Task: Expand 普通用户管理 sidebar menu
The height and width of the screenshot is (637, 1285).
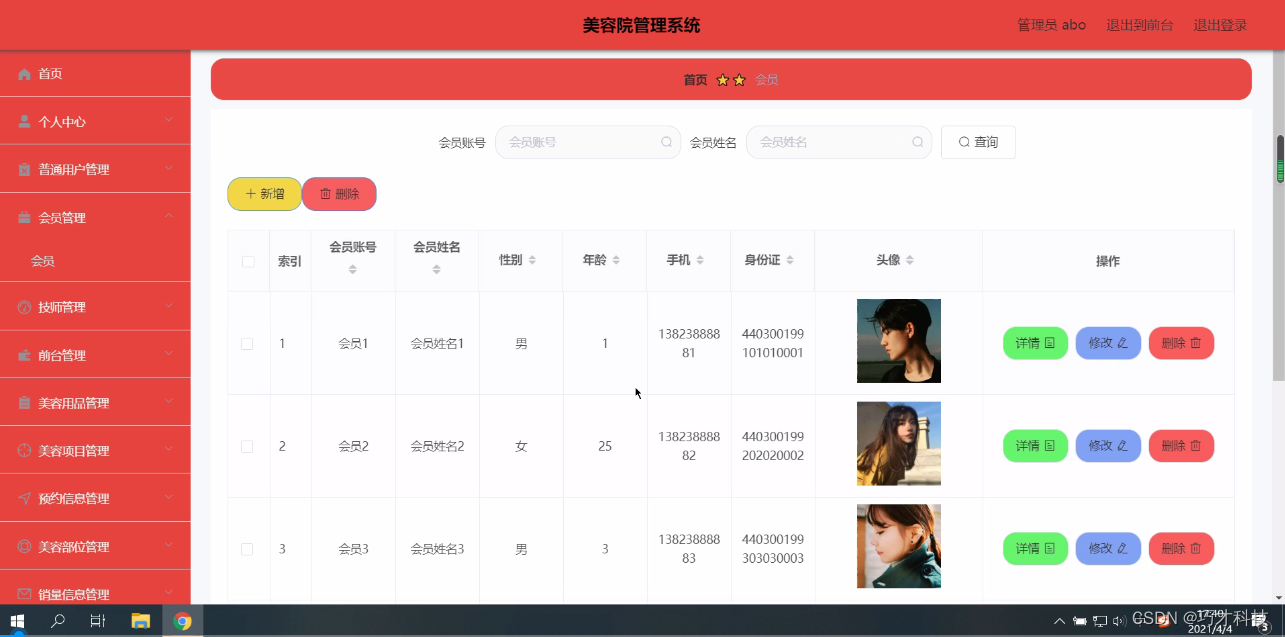Action: [x=95, y=169]
